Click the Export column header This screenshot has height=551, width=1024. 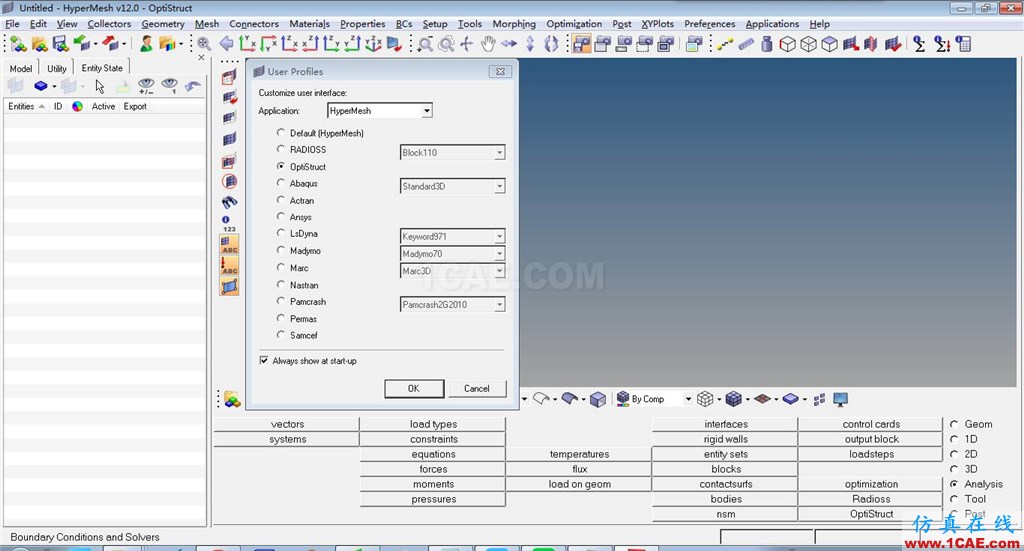click(135, 106)
